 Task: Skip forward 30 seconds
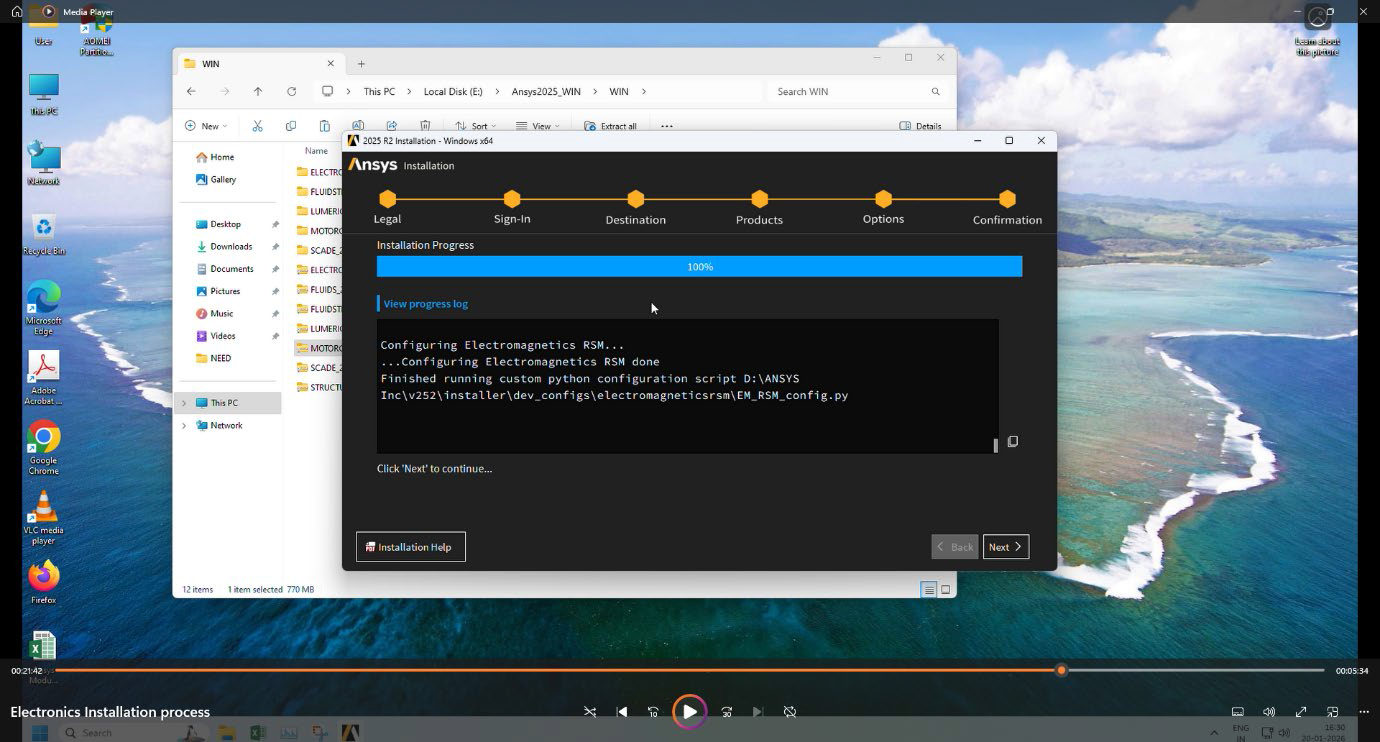coord(727,712)
